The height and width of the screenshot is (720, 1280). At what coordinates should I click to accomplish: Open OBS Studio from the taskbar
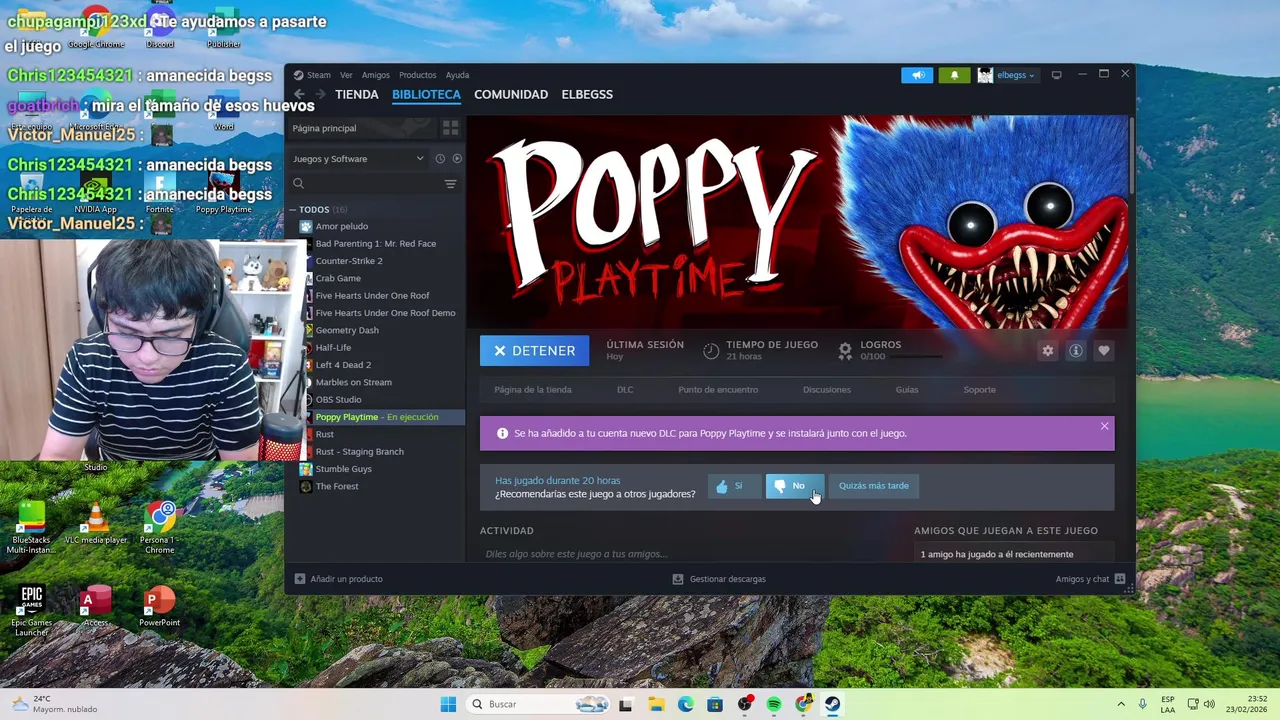click(744, 704)
